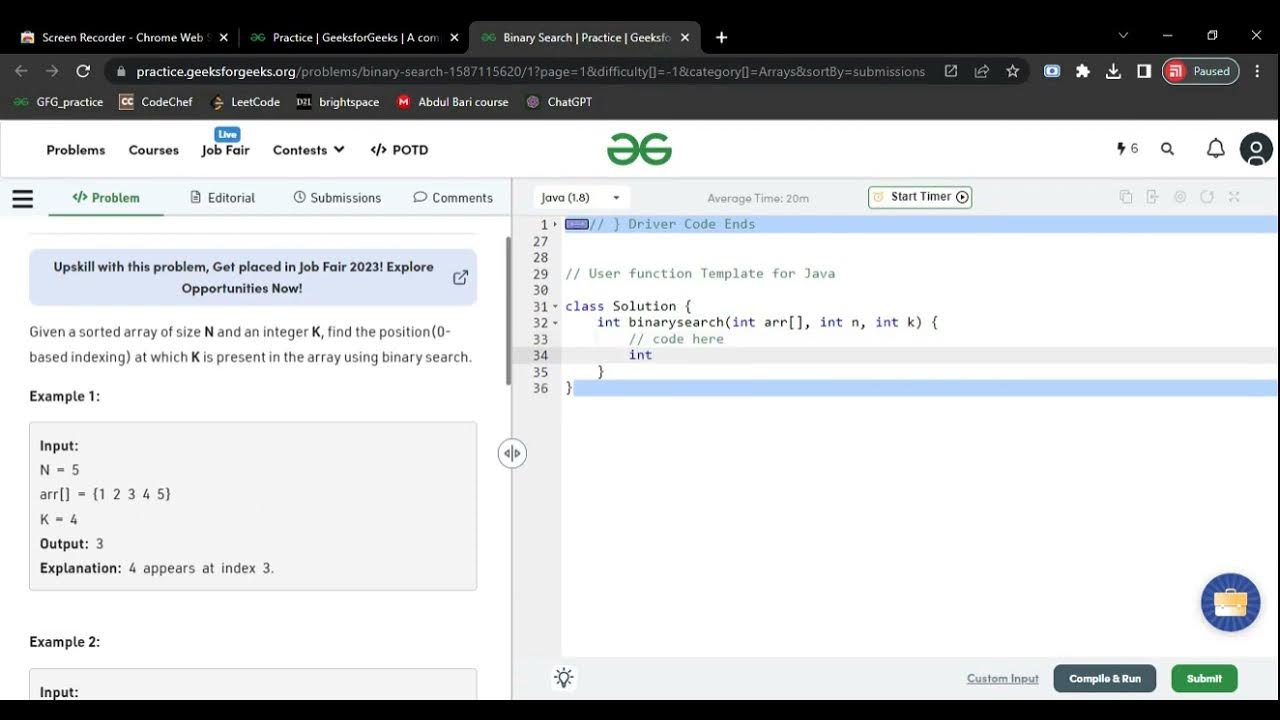Expand editor to fullscreen icon
This screenshot has height=720, width=1280.
[x=1234, y=197]
